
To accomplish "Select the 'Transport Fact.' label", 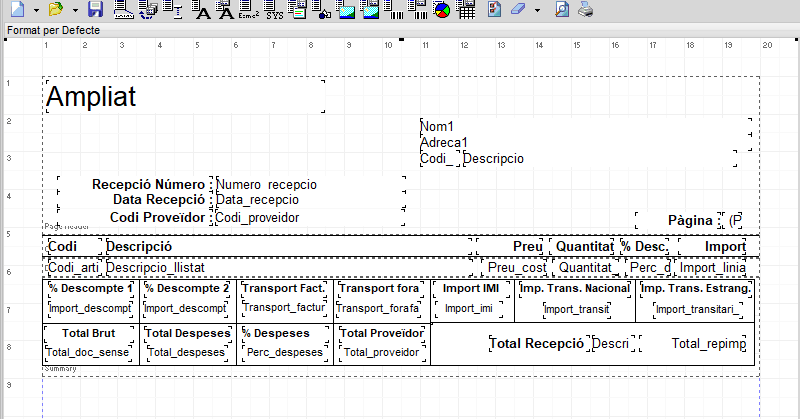I will [284, 288].
